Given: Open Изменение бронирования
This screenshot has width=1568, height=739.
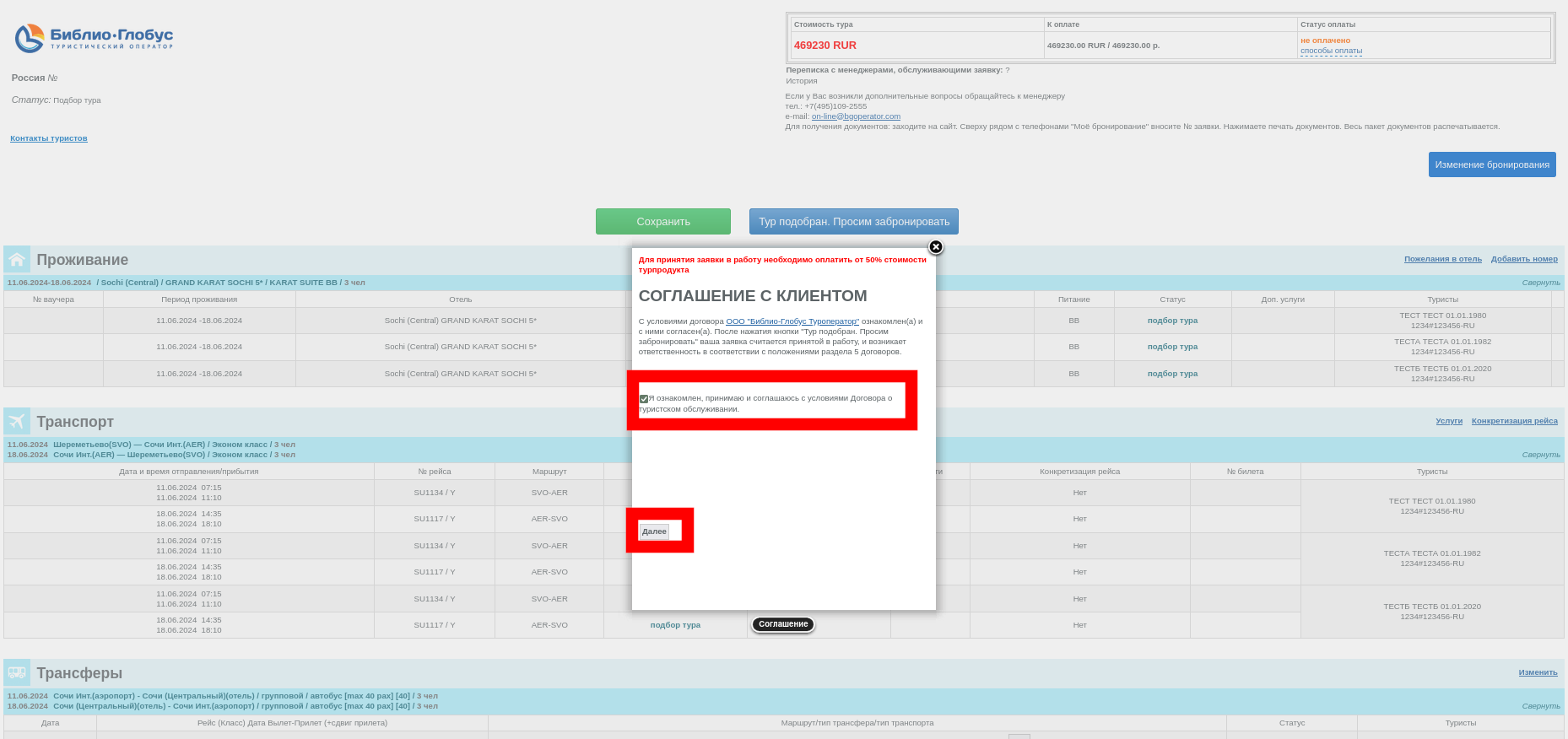Looking at the screenshot, I should click(x=1491, y=165).
